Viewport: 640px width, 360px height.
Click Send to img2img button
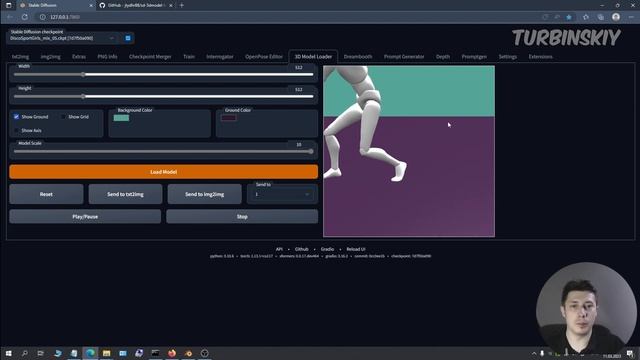204,194
